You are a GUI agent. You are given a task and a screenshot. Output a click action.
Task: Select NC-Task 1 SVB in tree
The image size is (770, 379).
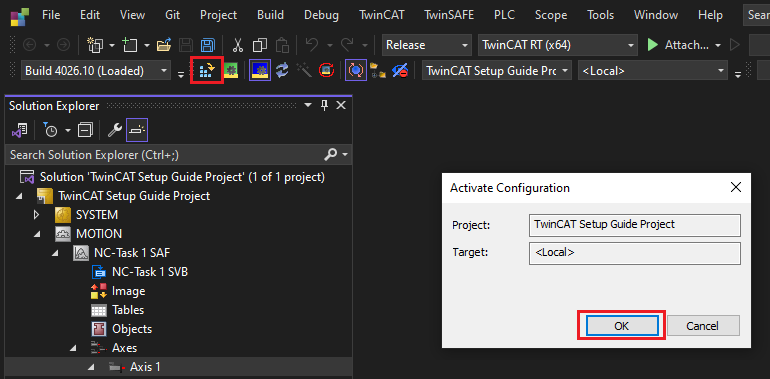point(150,271)
